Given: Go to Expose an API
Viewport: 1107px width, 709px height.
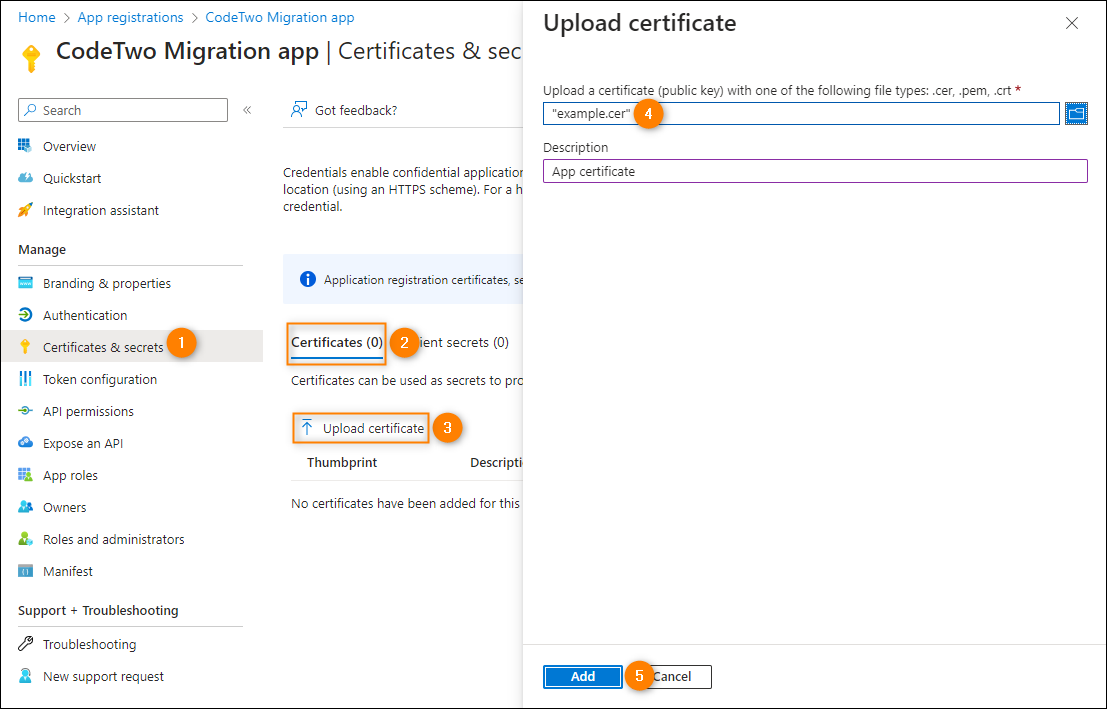Looking at the screenshot, I should [x=83, y=443].
